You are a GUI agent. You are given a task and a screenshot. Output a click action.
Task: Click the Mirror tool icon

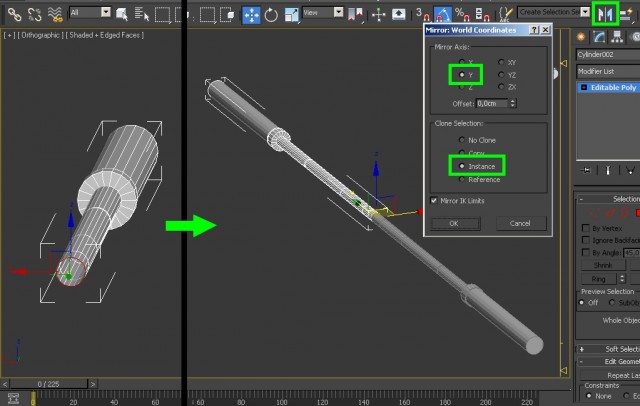(x=605, y=15)
